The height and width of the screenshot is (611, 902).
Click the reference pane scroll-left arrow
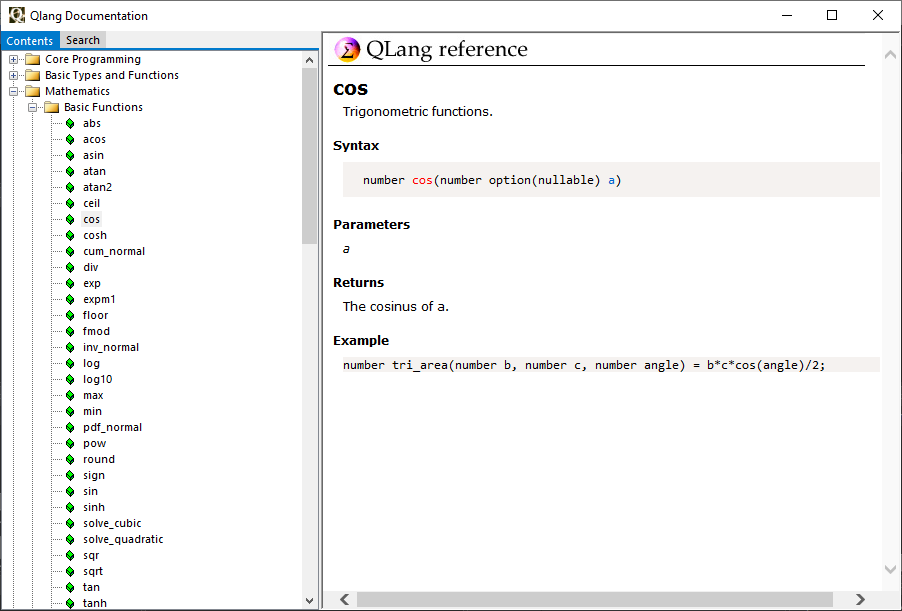tap(345, 599)
